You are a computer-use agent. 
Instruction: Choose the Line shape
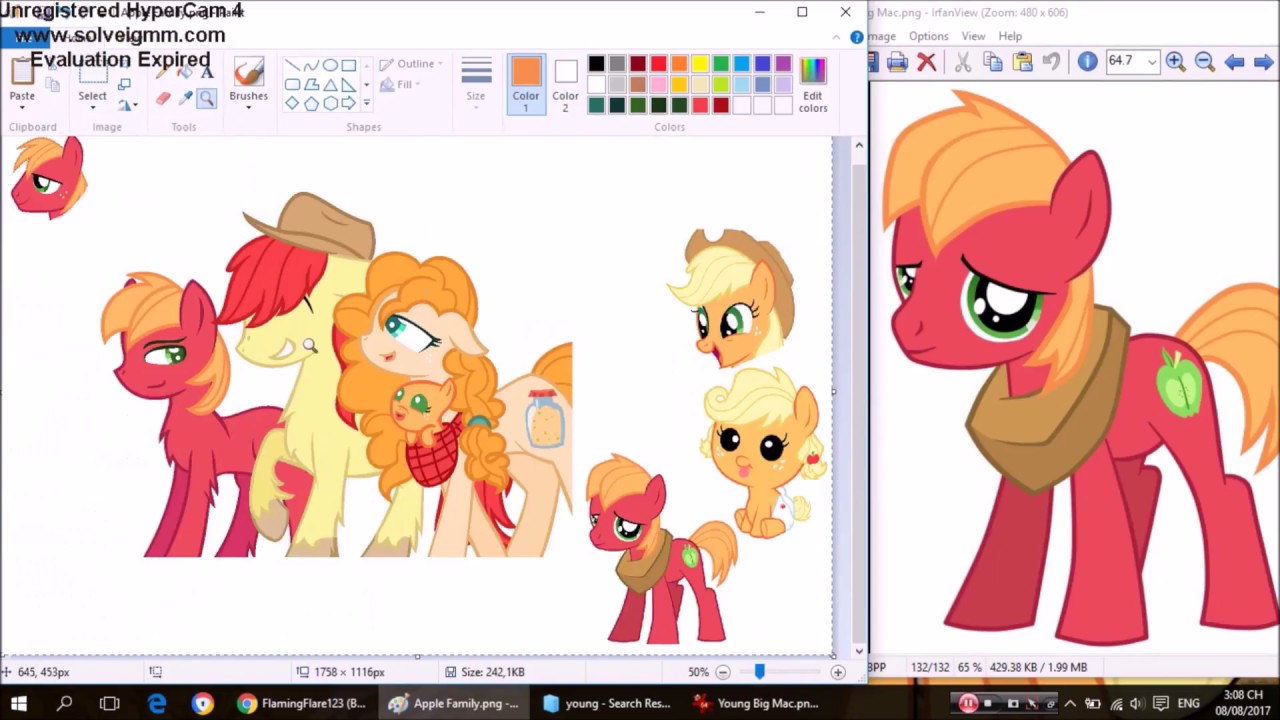[292, 66]
